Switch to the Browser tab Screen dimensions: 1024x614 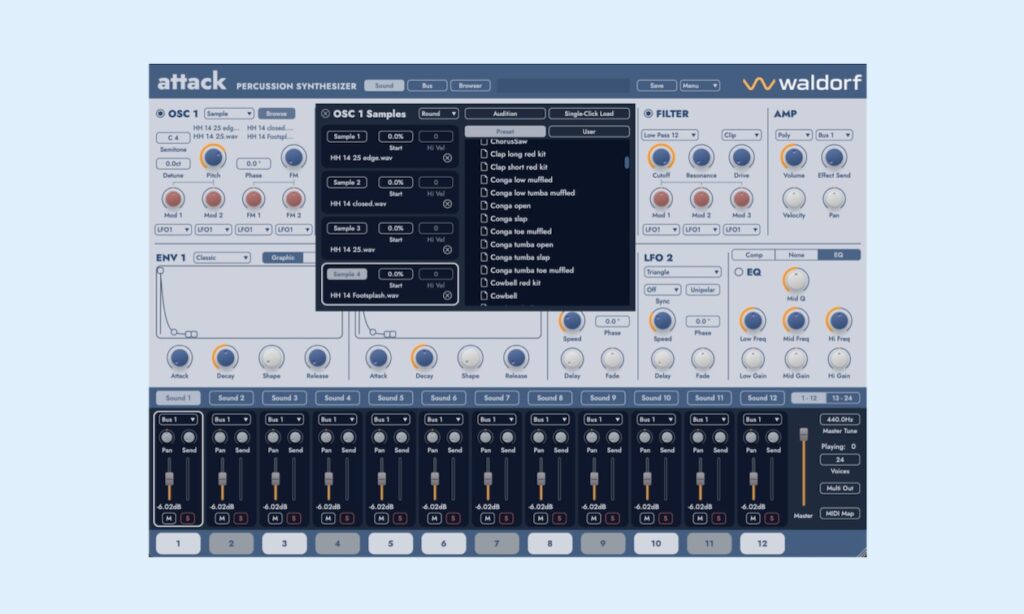[x=470, y=86]
